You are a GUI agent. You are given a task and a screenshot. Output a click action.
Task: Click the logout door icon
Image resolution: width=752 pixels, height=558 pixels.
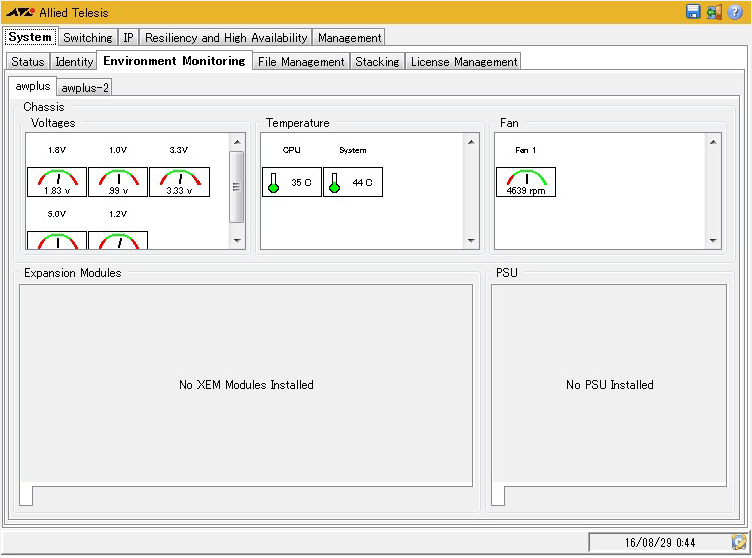point(714,12)
